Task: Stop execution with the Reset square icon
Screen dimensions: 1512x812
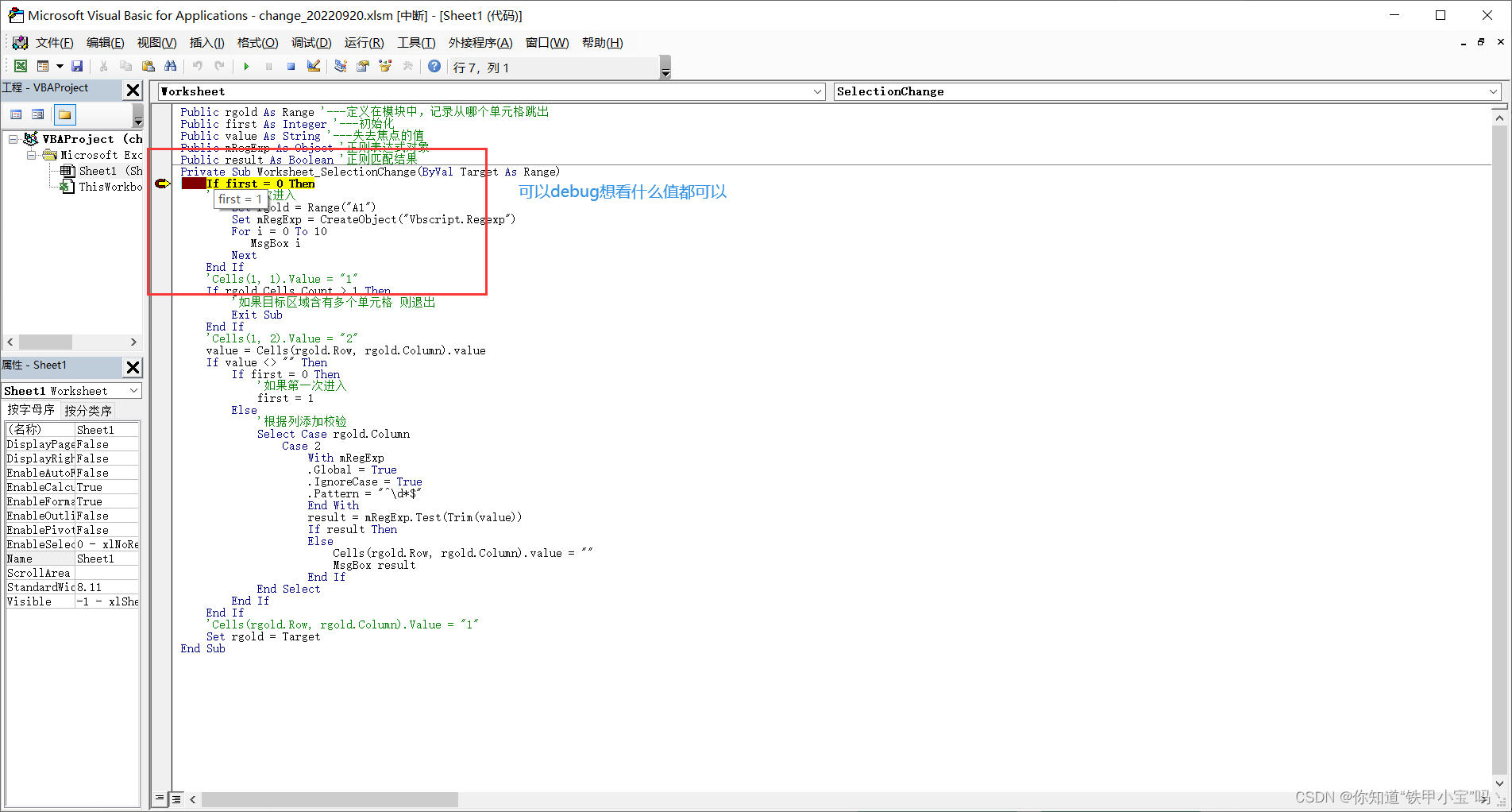Action: (291, 67)
